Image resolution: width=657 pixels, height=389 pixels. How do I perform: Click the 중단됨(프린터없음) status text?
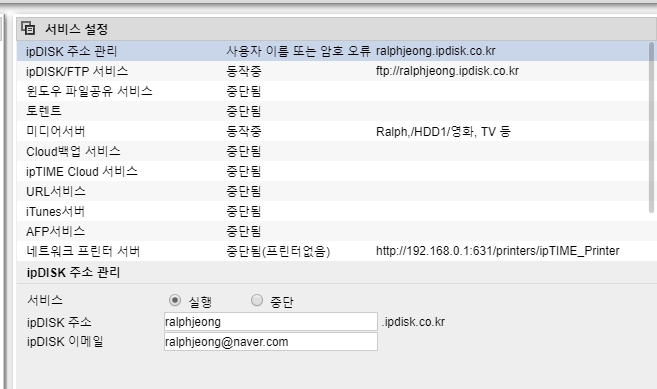[278, 251]
